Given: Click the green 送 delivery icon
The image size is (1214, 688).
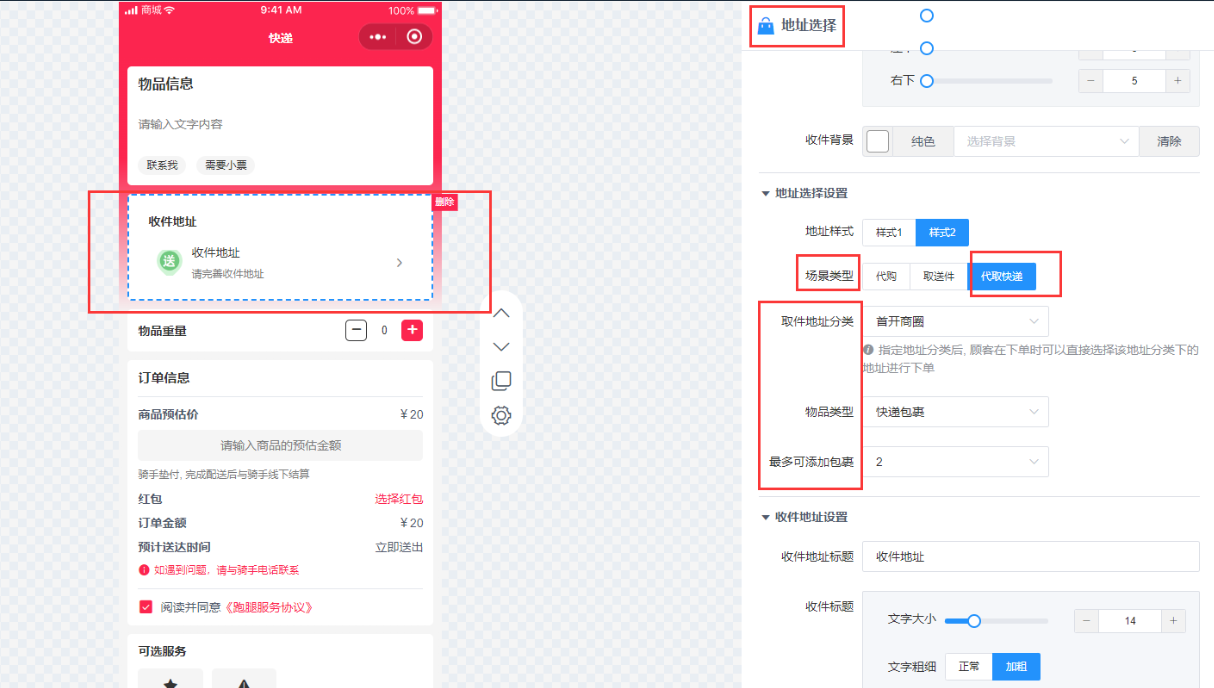Looking at the screenshot, I should (x=170, y=262).
